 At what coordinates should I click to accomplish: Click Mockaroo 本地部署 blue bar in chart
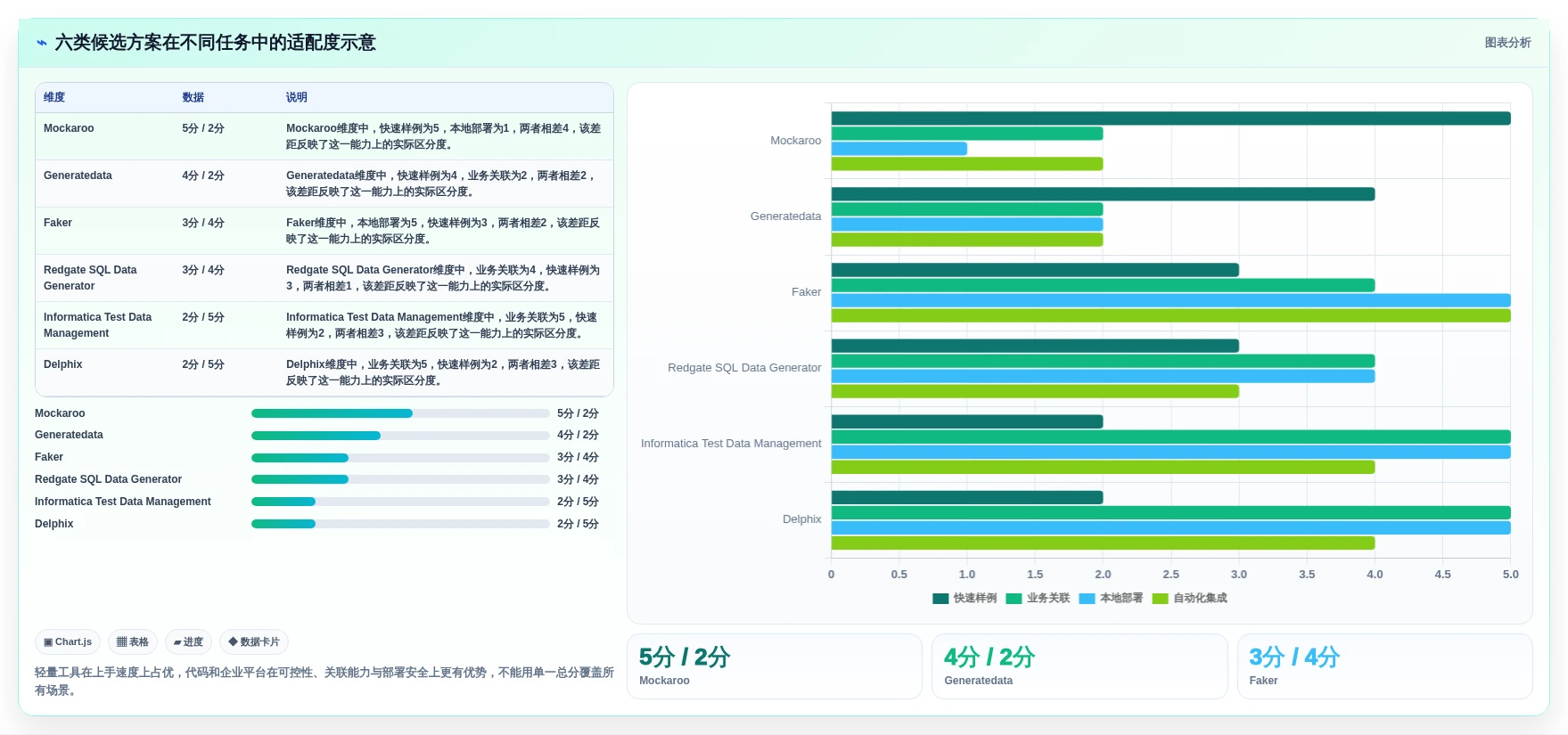tap(899, 149)
